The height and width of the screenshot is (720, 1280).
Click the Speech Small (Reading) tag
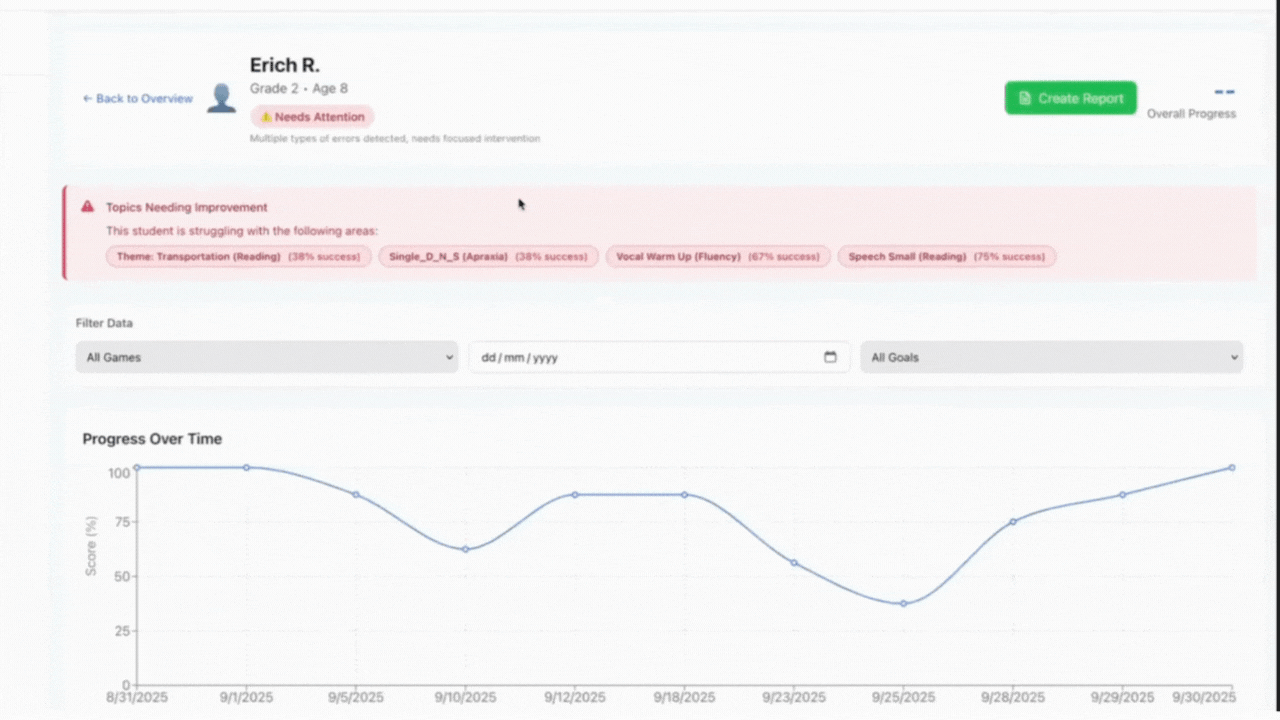point(946,257)
